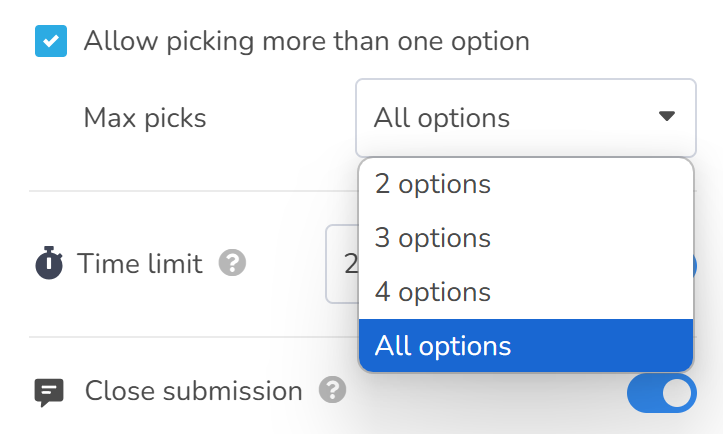Collapse the Max picks All options combo box
Viewport: 723px width, 434px height.
(526, 118)
